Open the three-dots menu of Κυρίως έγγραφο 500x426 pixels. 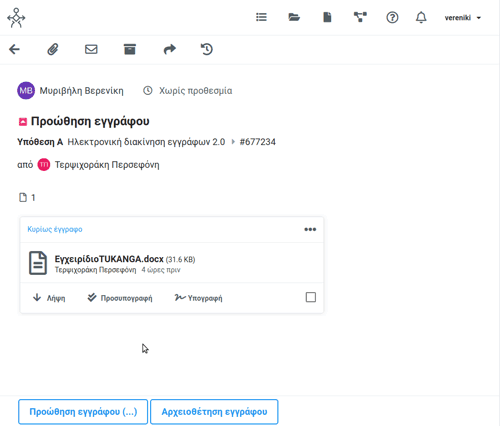[x=310, y=229]
